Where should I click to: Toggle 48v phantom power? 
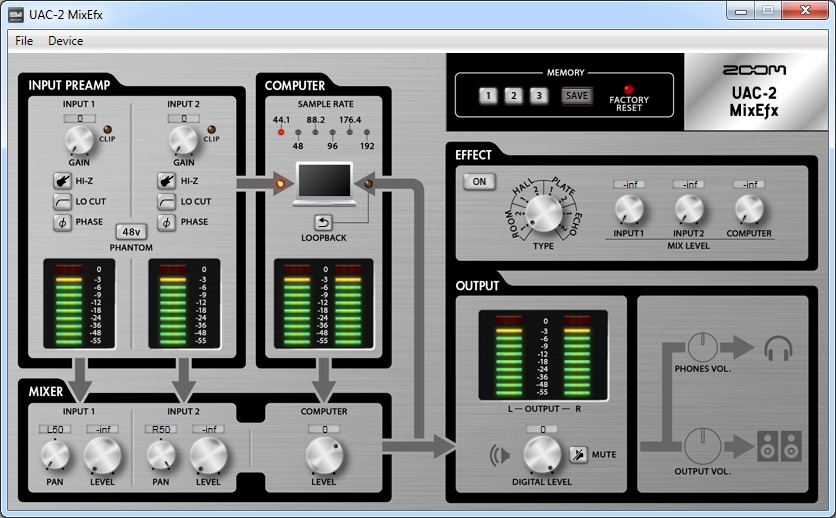tap(131, 232)
